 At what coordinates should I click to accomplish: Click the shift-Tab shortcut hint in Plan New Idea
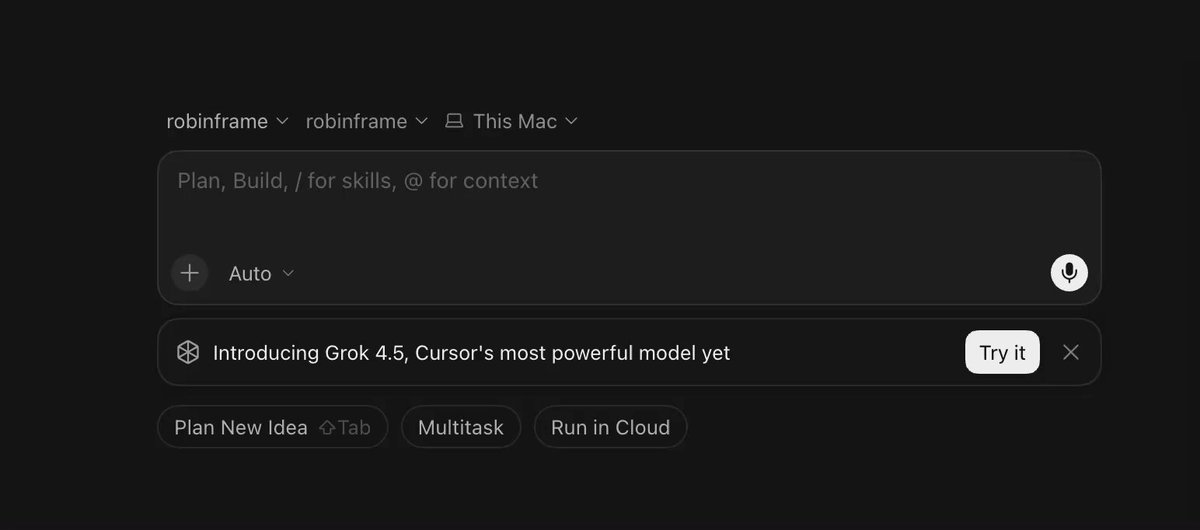(x=345, y=428)
